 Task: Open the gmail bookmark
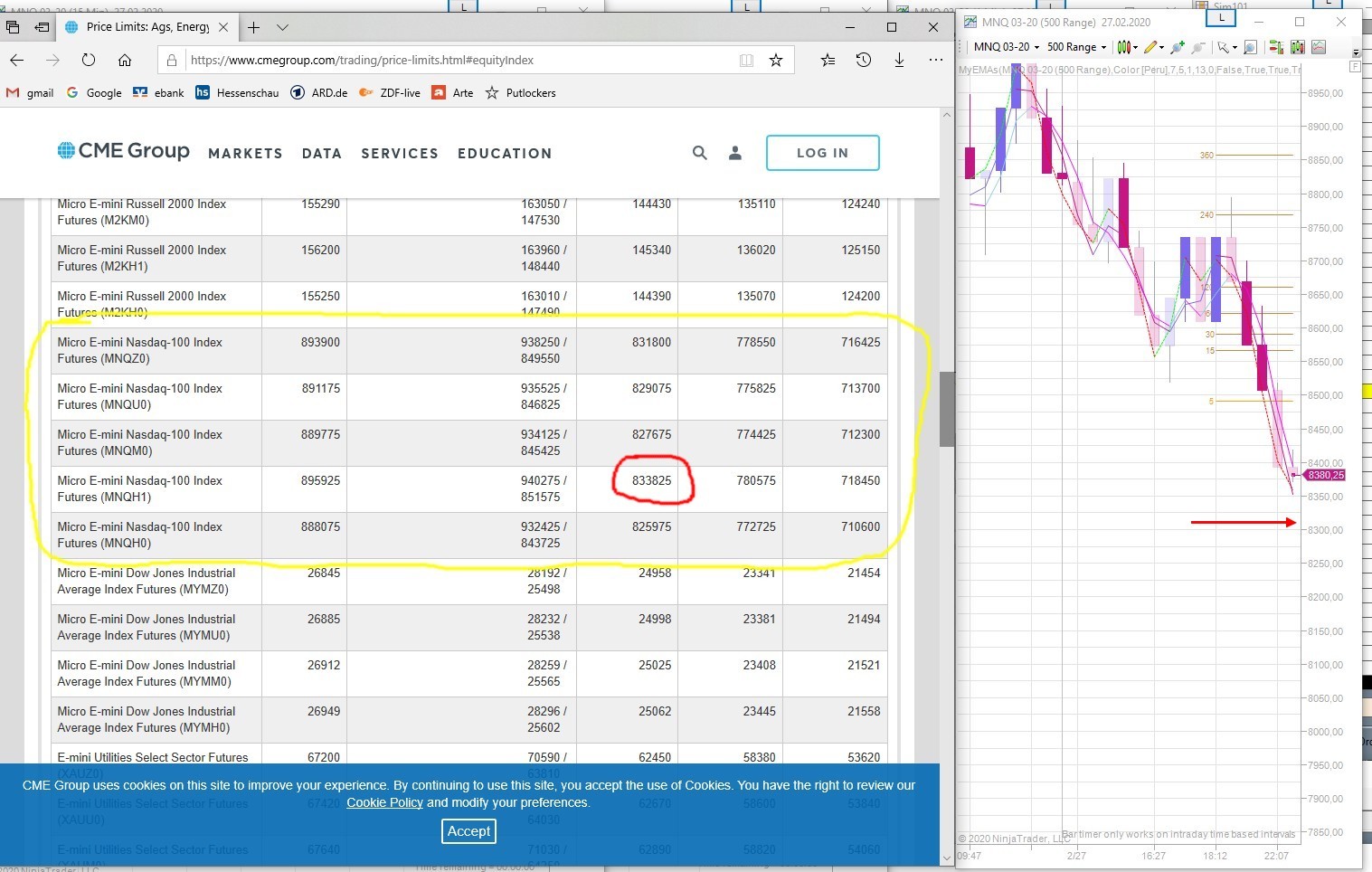[30, 92]
